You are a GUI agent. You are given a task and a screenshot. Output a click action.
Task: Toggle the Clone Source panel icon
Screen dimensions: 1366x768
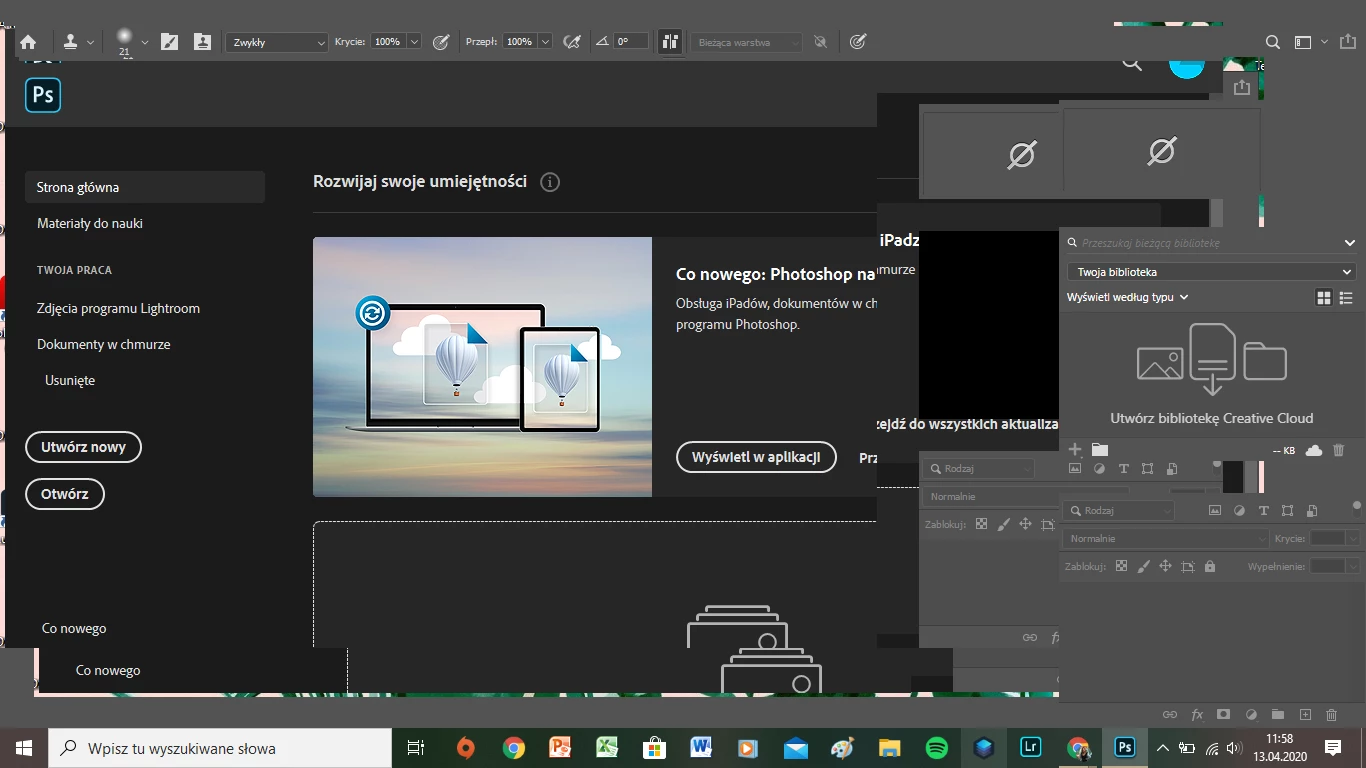tap(203, 42)
